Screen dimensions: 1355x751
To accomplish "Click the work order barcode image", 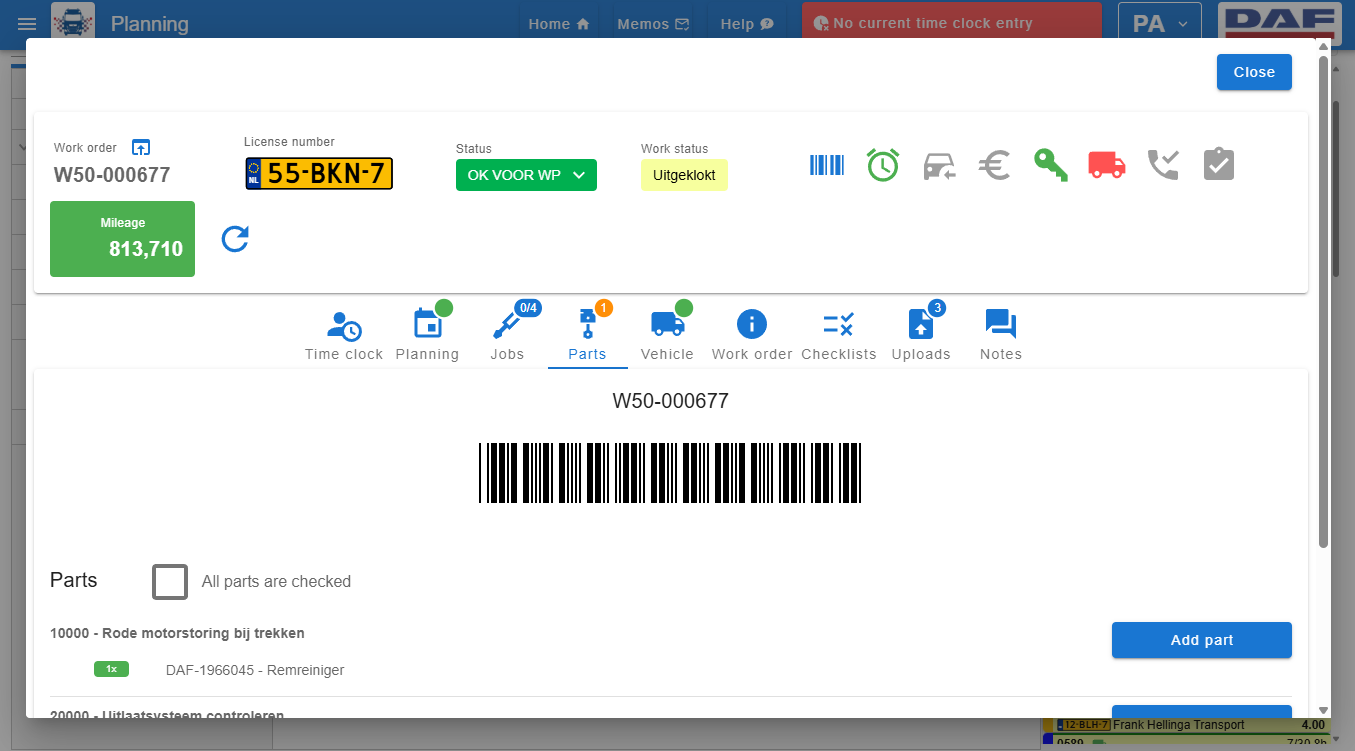I will click(670, 473).
